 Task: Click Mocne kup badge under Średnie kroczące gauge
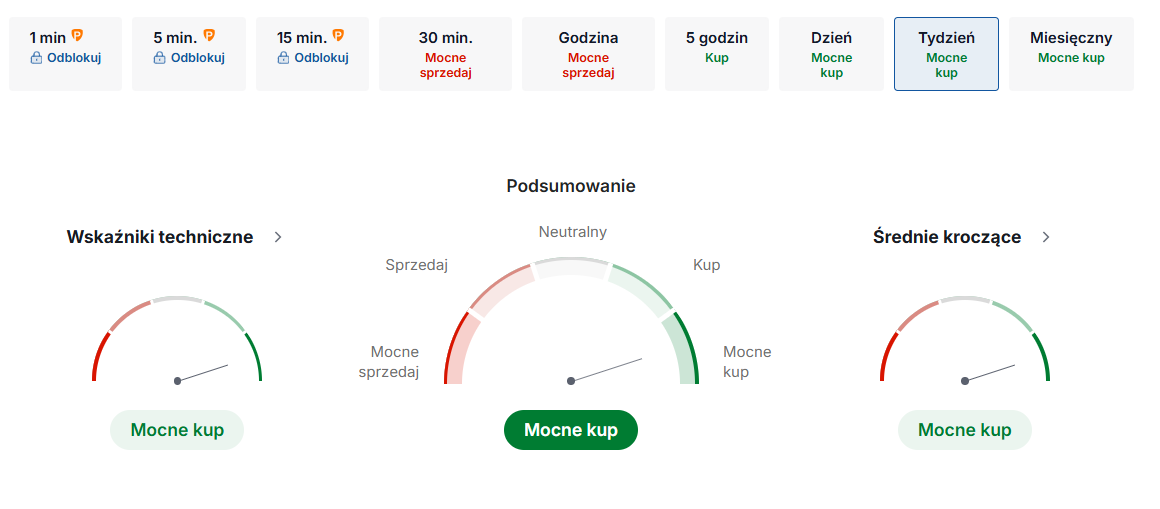pyautogui.click(x=964, y=430)
